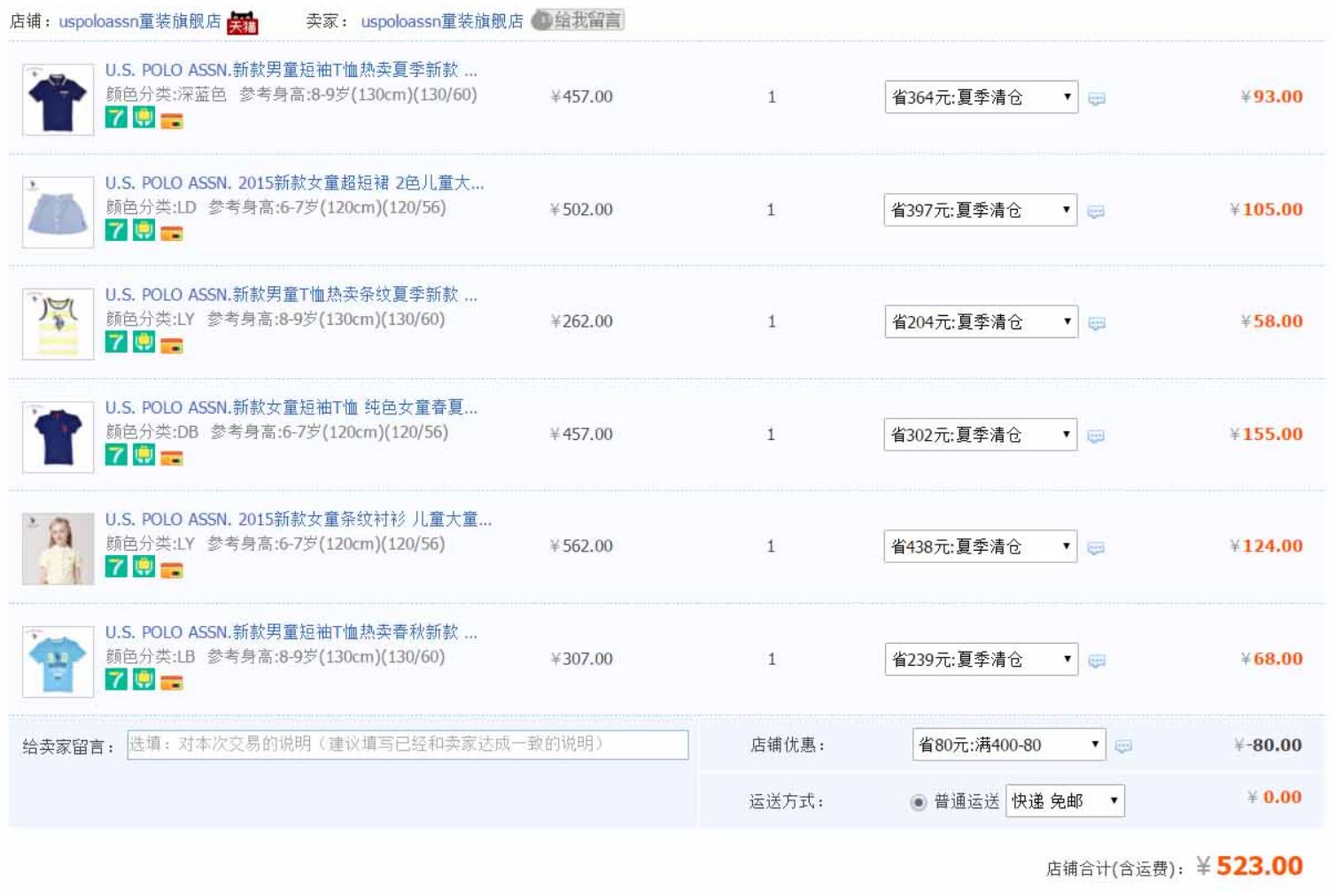Viewport: 1335px width, 896px height.
Task: Click the consumer protection badge in the ¥58.00 row
Action: 144,342
